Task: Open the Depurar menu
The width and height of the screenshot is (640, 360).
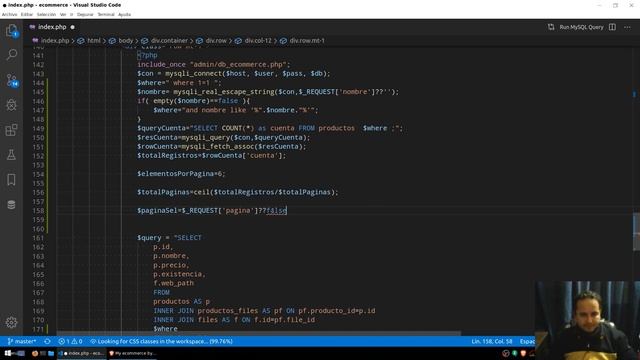Action: click(85, 14)
